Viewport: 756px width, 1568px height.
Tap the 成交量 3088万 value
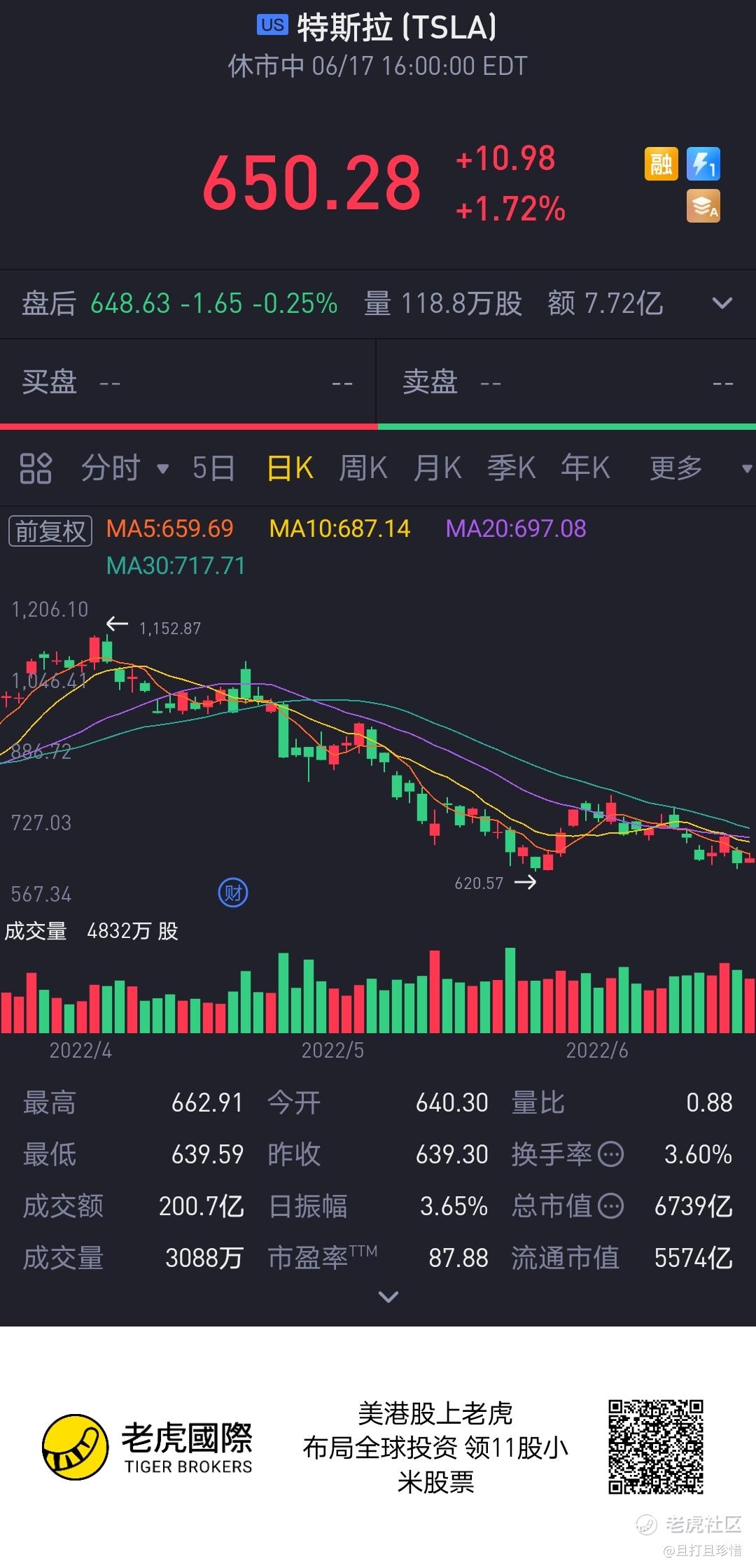click(x=204, y=1258)
